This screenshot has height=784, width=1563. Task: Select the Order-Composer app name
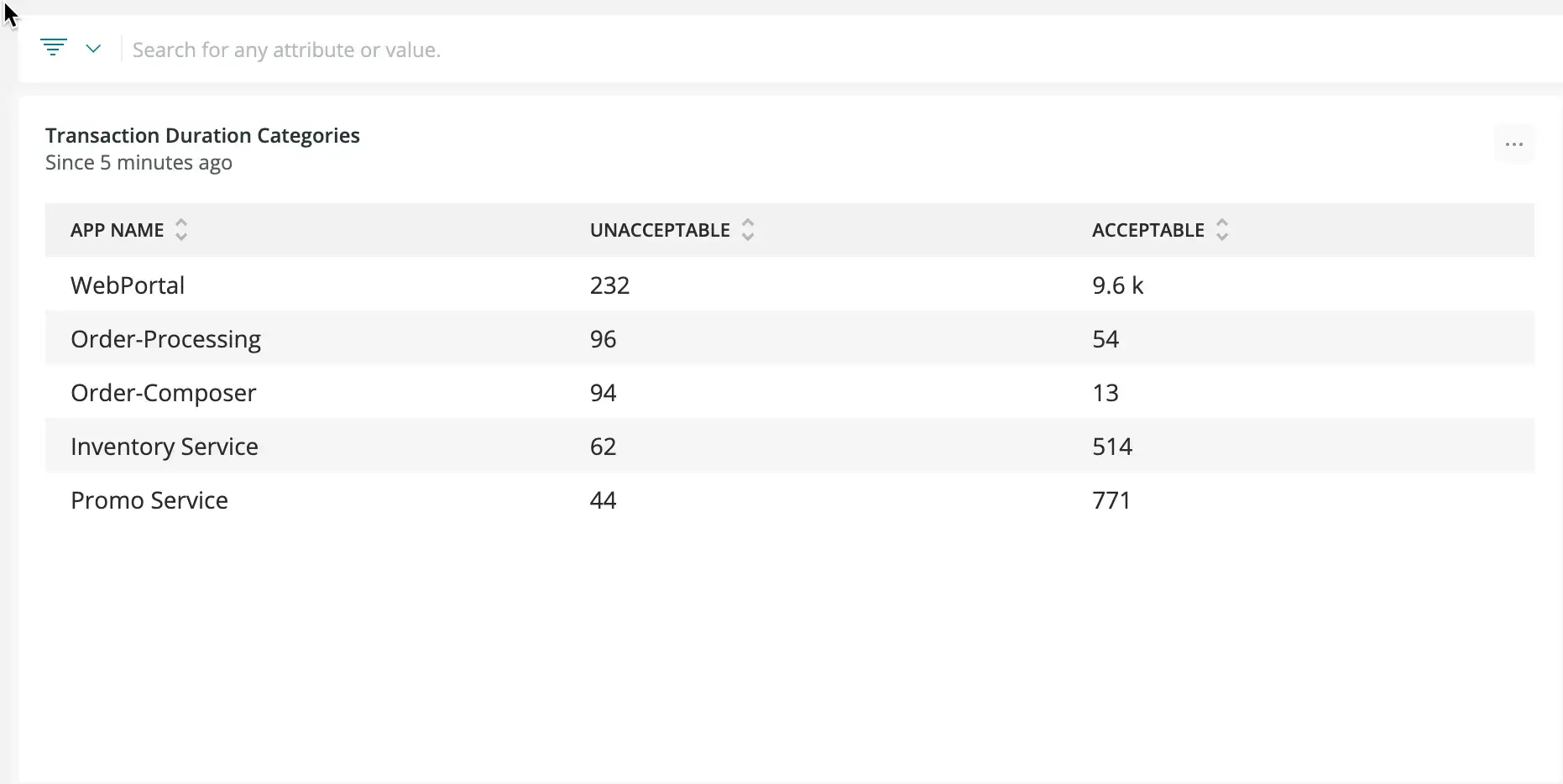click(164, 393)
